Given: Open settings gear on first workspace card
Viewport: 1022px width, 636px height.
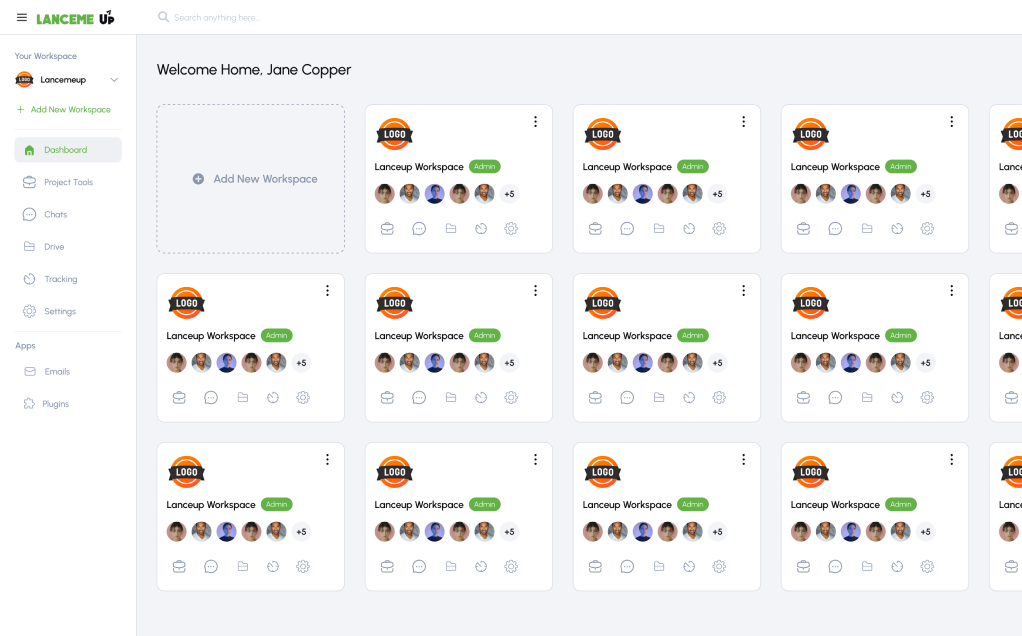Looking at the screenshot, I should pos(511,229).
